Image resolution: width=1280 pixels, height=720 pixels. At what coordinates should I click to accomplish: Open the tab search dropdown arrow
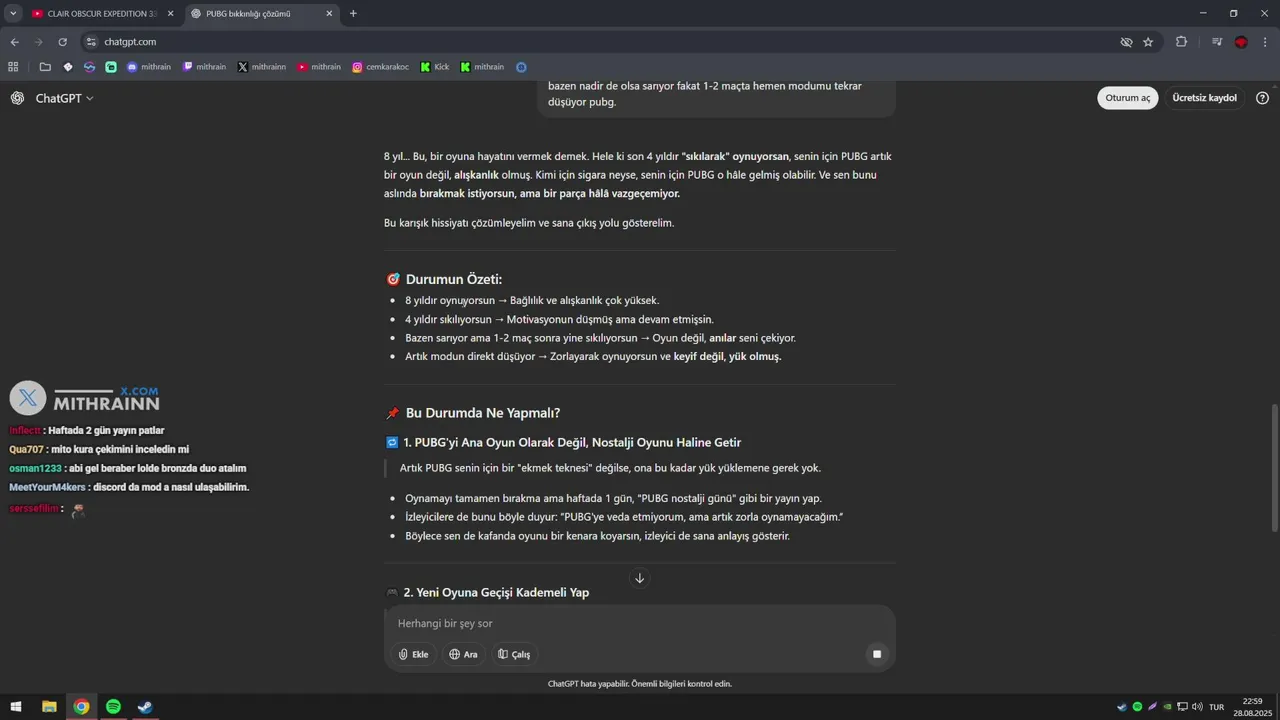pyautogui.click(x=13, y=14)
